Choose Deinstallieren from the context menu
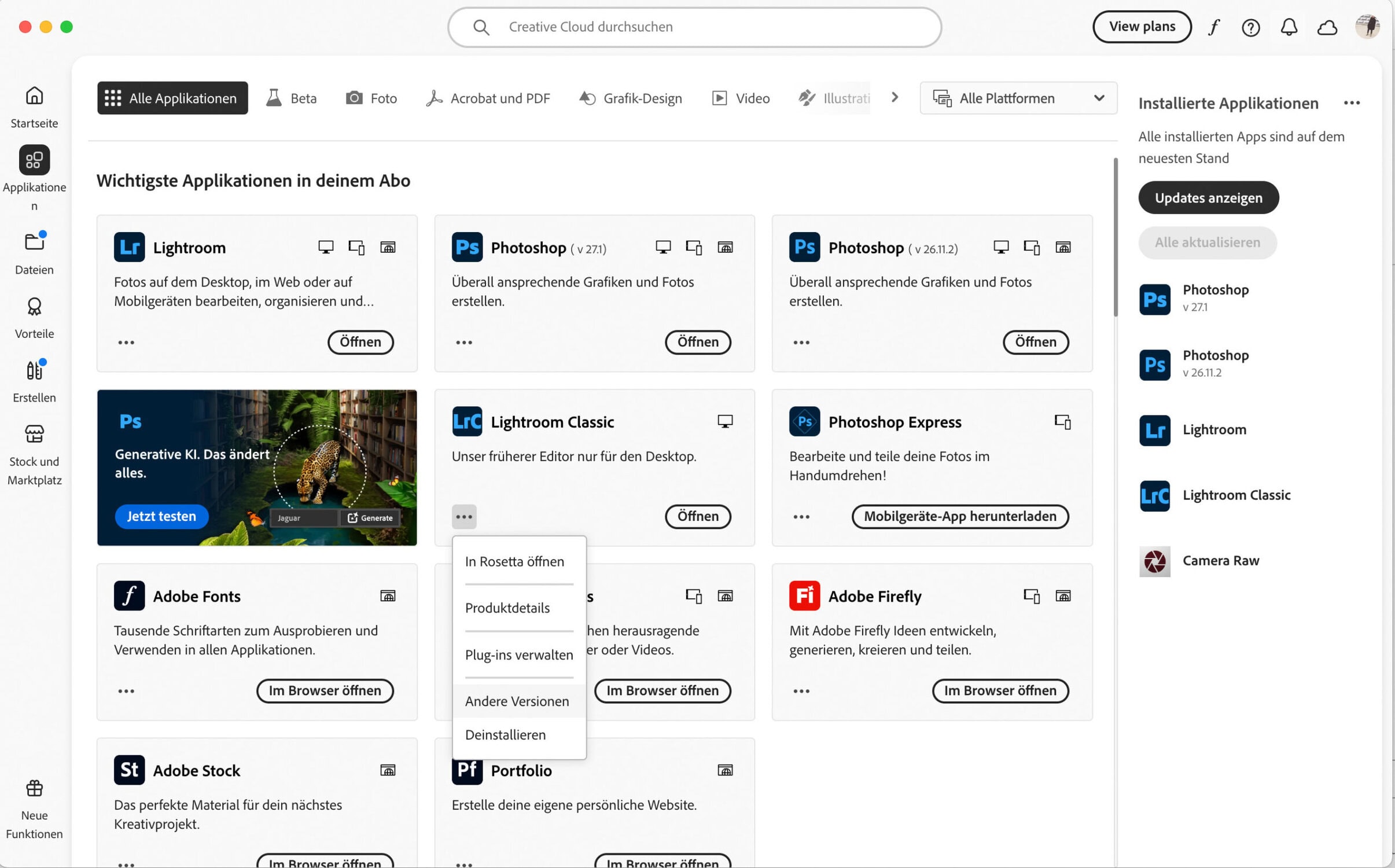1395x868 pixels. coord(505,735)
